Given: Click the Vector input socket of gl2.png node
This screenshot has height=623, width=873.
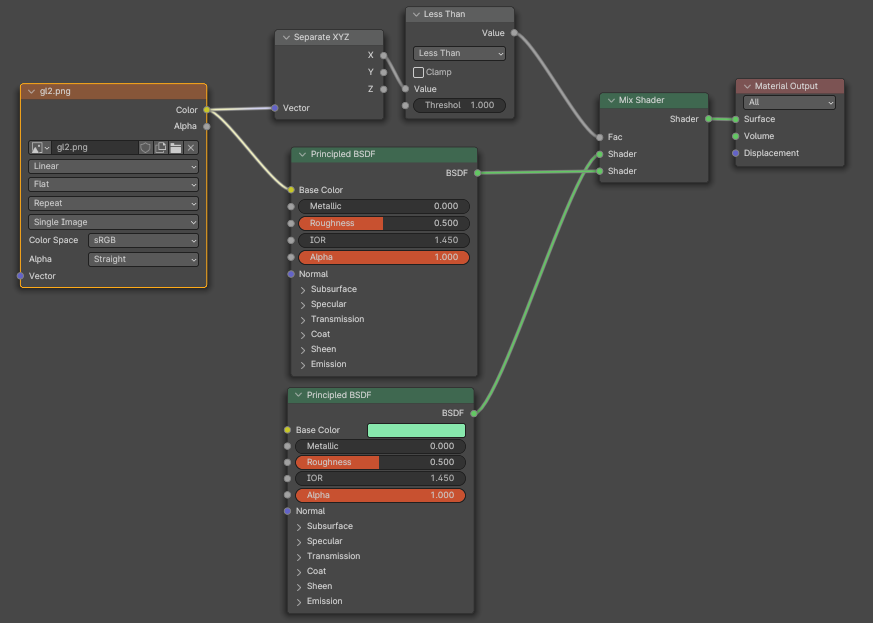Looking at the screenshot, I should (21, 276).
